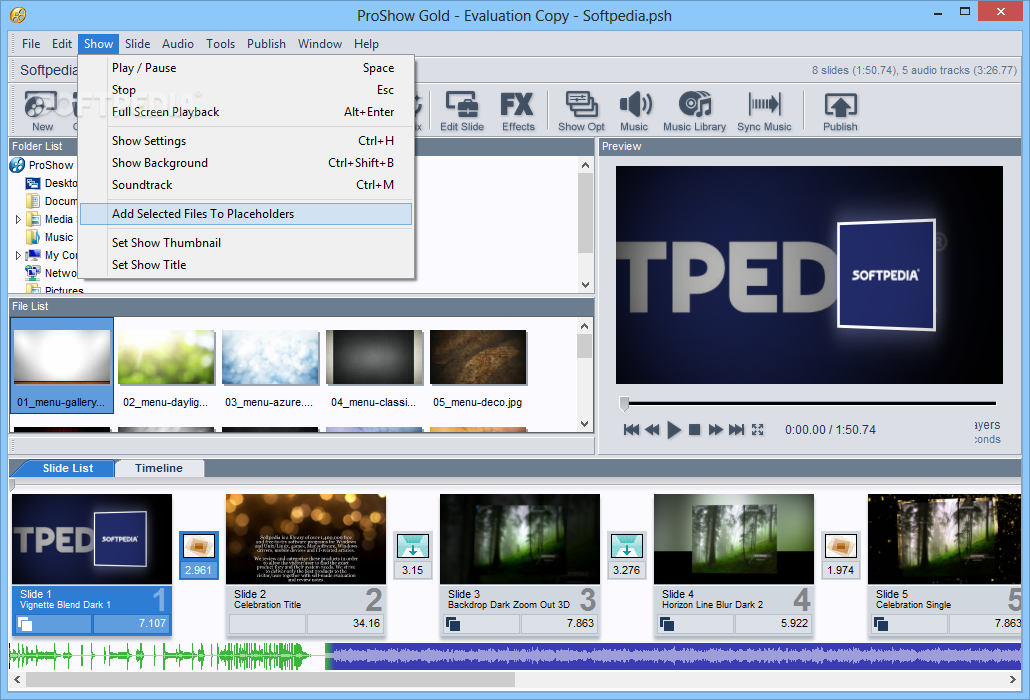The image size is (1030, 700).
Task: Select Slide 3 Backdrop Dark Zoom Out thumbnail
Action: tap(520, 539)
